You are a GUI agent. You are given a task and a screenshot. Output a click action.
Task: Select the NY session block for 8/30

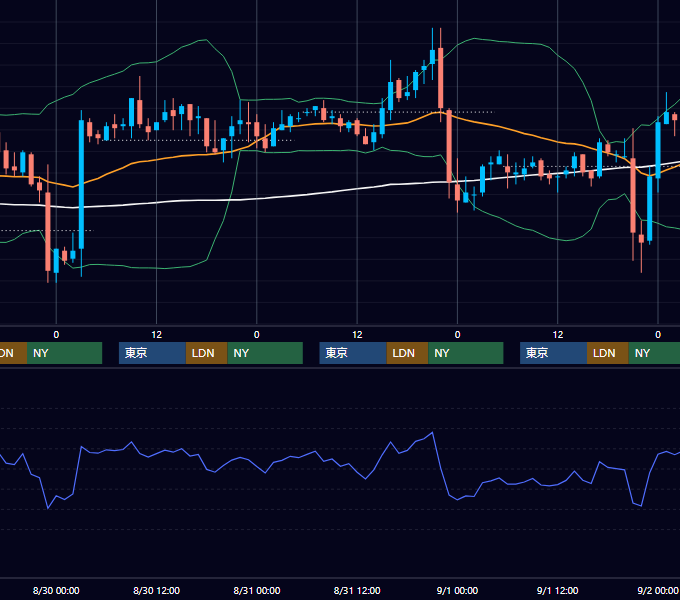click(265, 353)
